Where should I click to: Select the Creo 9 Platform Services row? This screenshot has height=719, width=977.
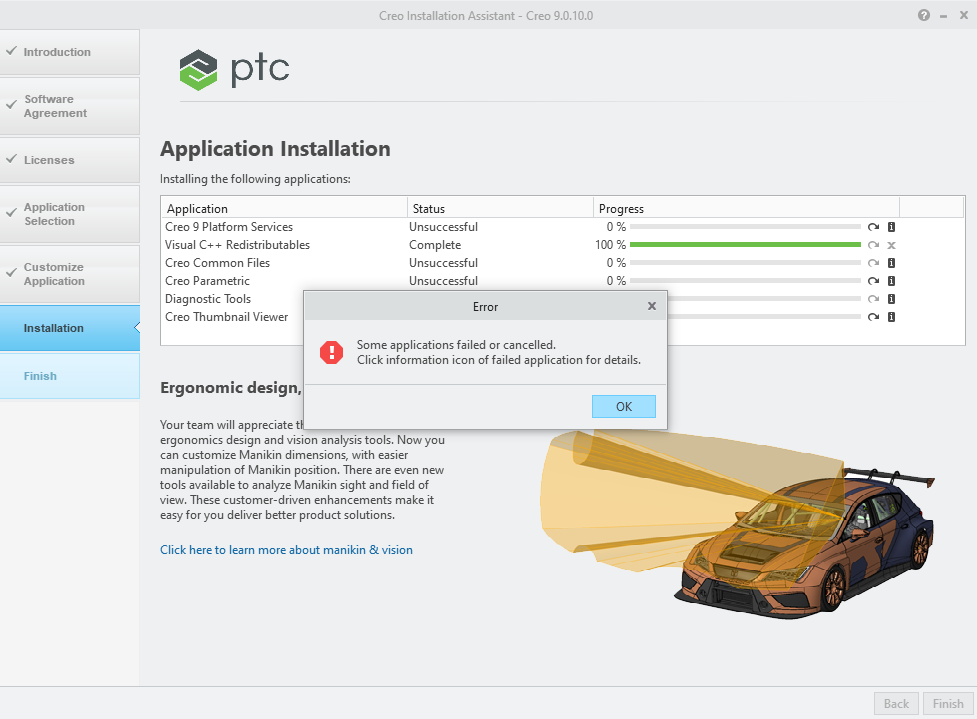[563, 227]
